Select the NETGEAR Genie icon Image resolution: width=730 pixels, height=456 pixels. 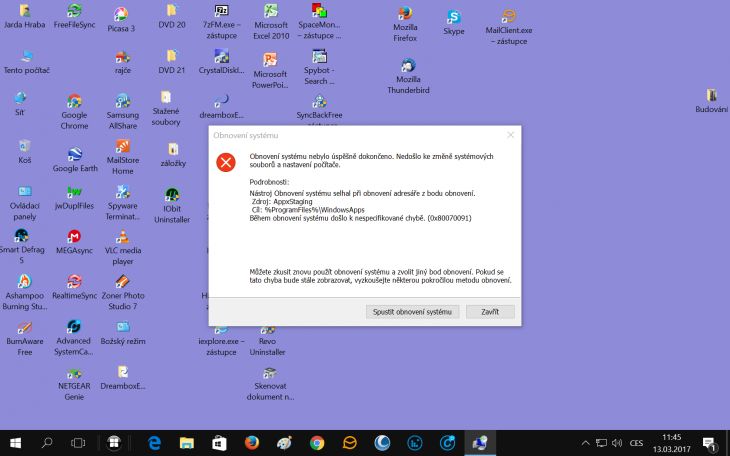pyautogui.click(x=74, y=384)
